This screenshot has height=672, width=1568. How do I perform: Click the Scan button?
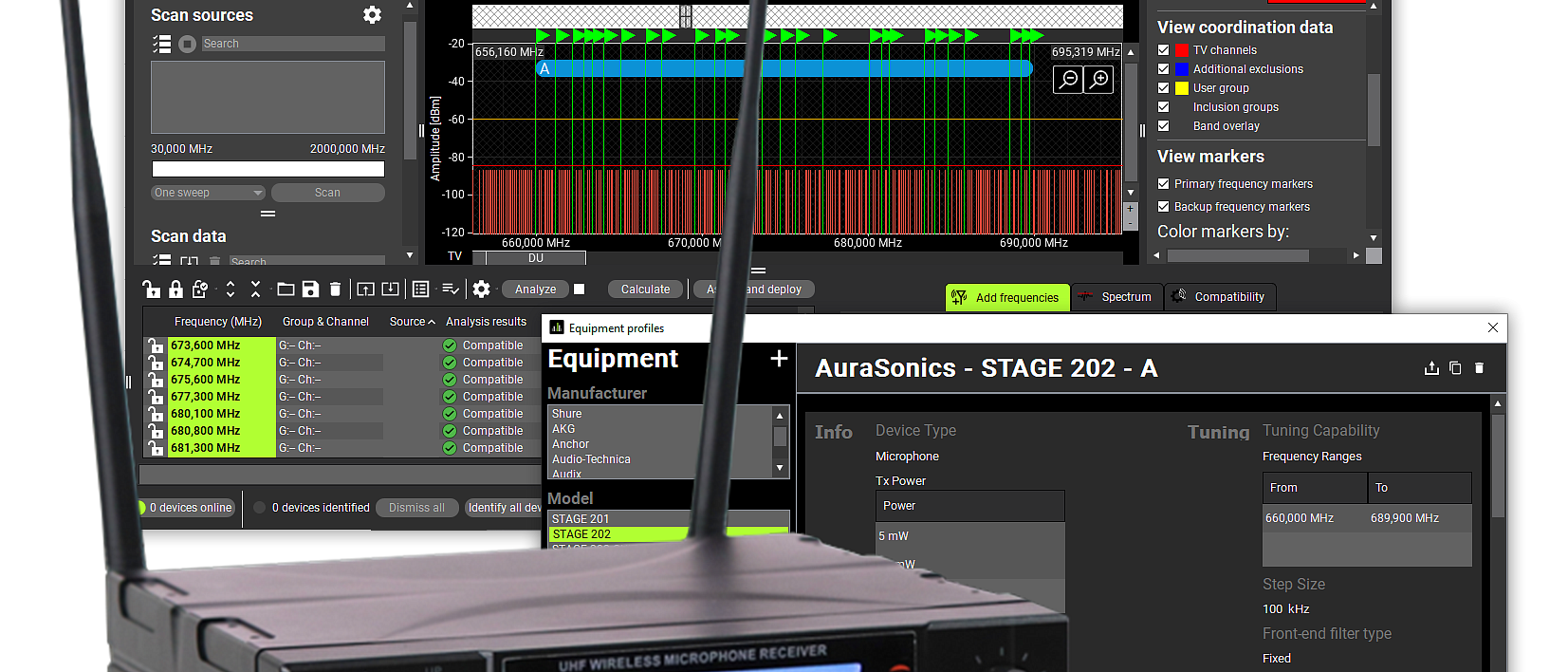pyautogui.click(x=327, y=193)
